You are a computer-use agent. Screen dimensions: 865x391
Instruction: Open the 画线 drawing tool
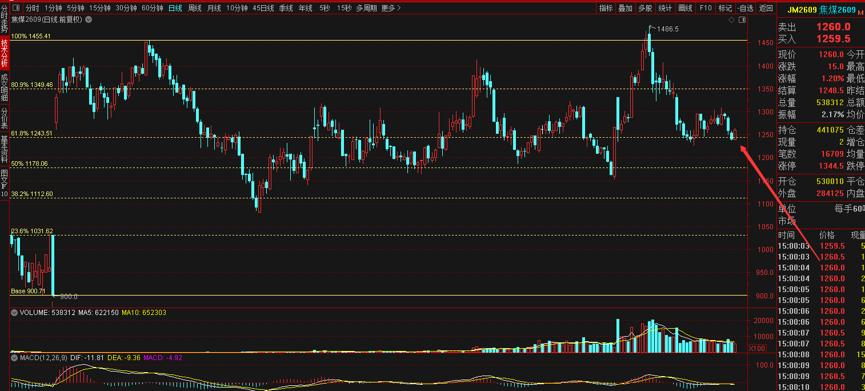point(685,8)
